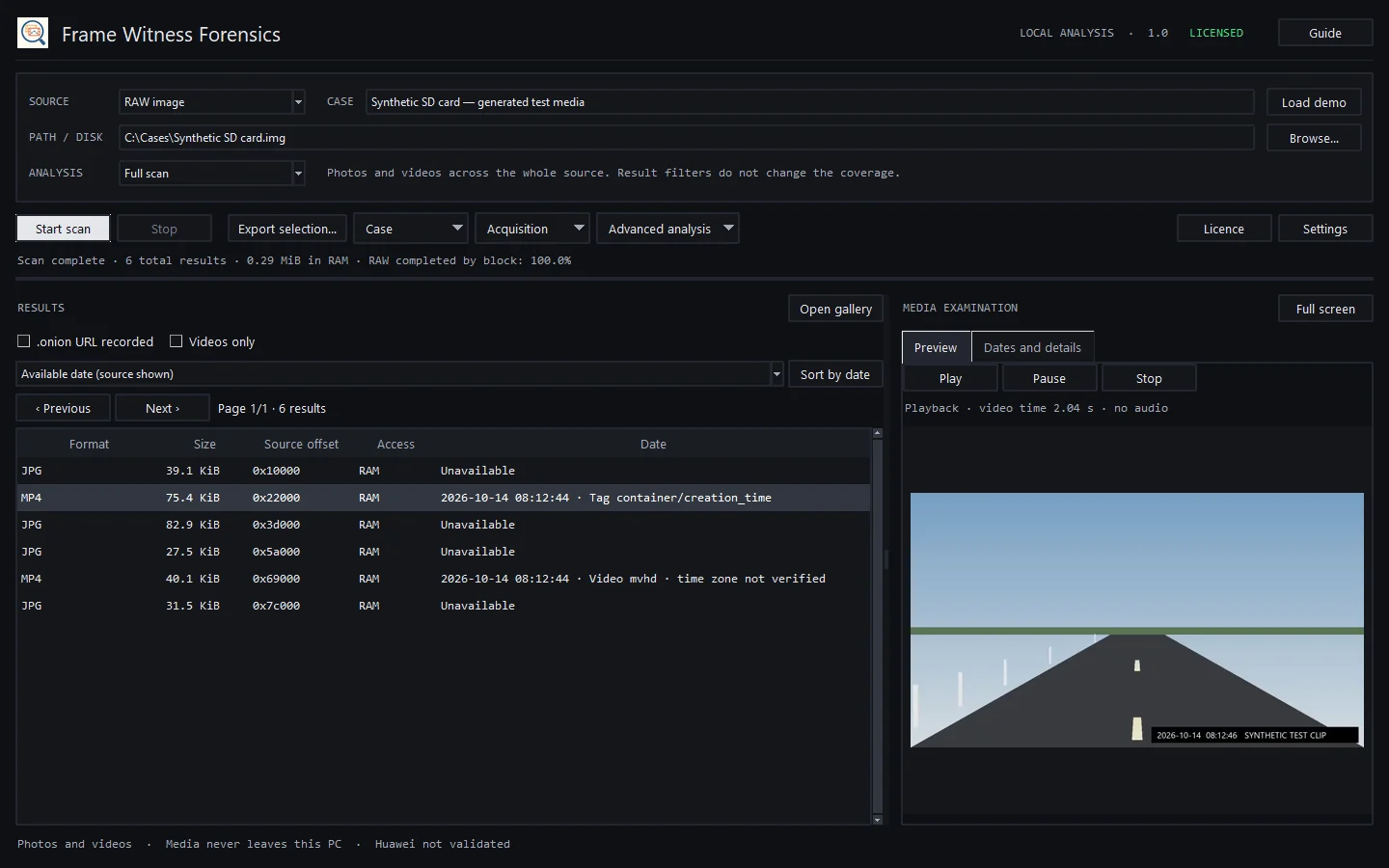
Task: Select the JPG row at offset 0x10000
Action: 444,471
